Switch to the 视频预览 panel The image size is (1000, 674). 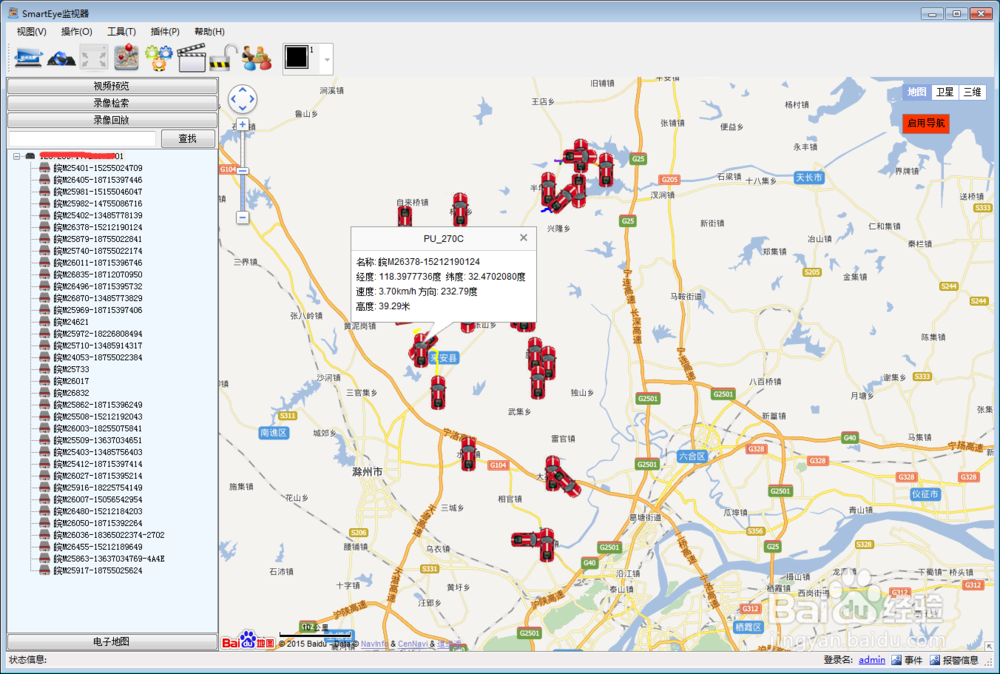(112, 86)
